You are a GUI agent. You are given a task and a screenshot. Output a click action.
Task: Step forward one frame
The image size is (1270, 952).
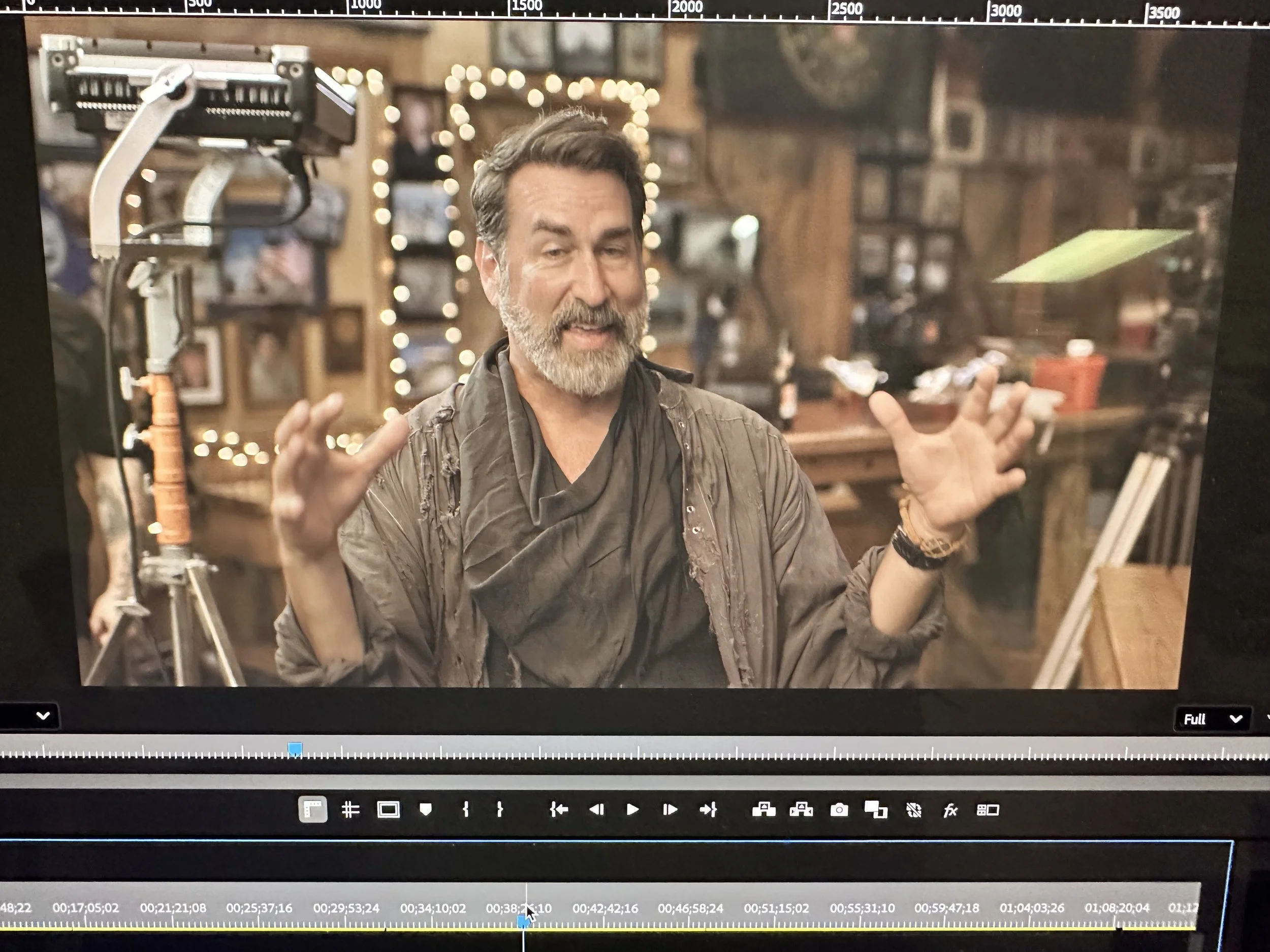(x=670, y=809)
